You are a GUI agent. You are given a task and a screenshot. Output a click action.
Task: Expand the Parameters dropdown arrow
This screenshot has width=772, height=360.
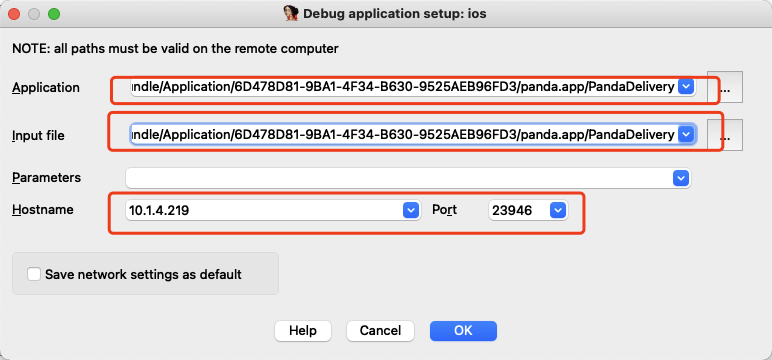tap(680, 178)
